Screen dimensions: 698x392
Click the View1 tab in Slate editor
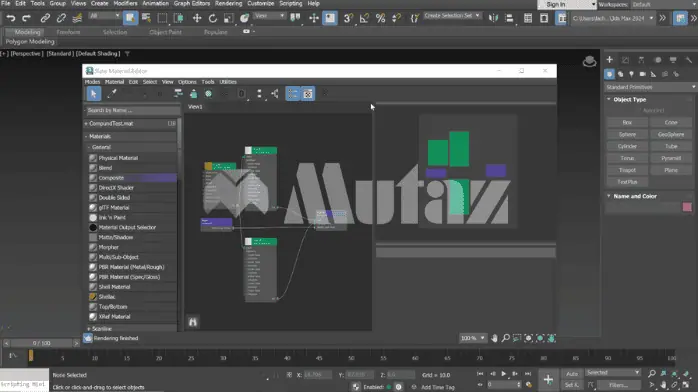coord(195,107)
